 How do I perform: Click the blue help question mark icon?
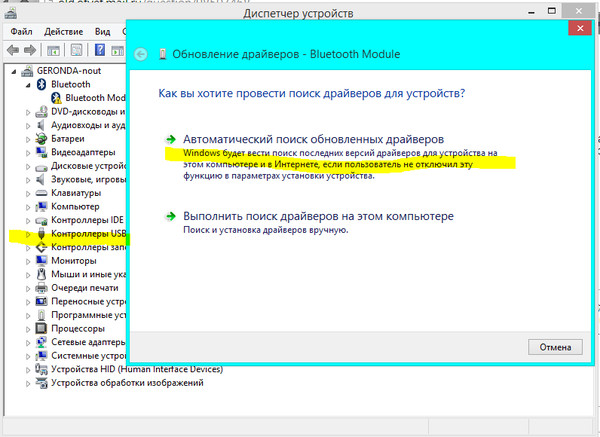point(99,50)
